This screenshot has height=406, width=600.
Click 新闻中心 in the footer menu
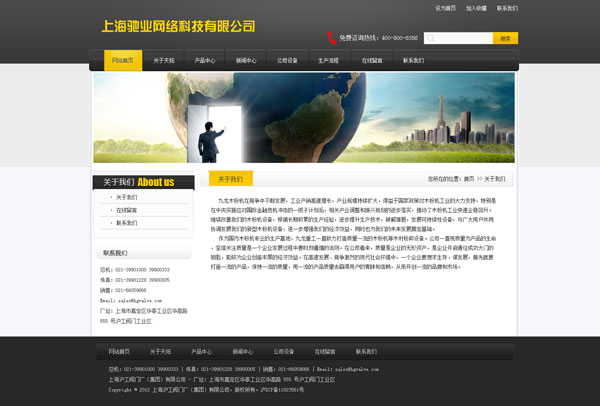tap(243, 351)
